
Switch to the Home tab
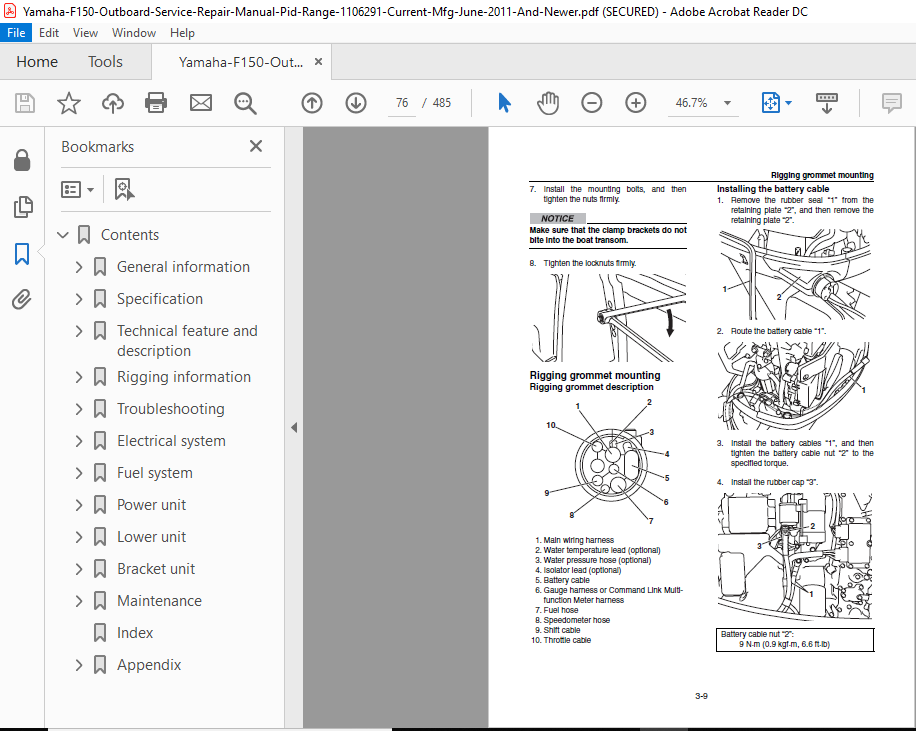37,61
